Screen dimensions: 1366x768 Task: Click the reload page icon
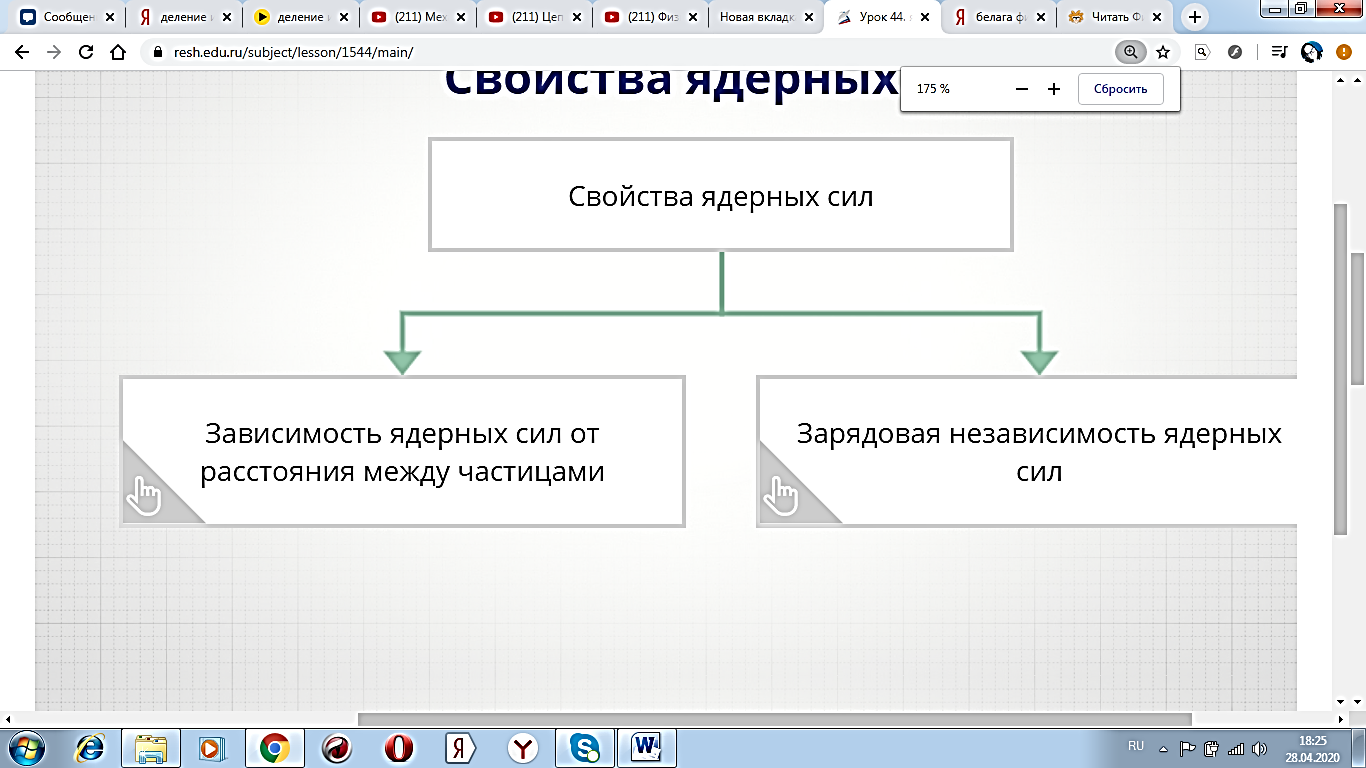click(86, 53)
